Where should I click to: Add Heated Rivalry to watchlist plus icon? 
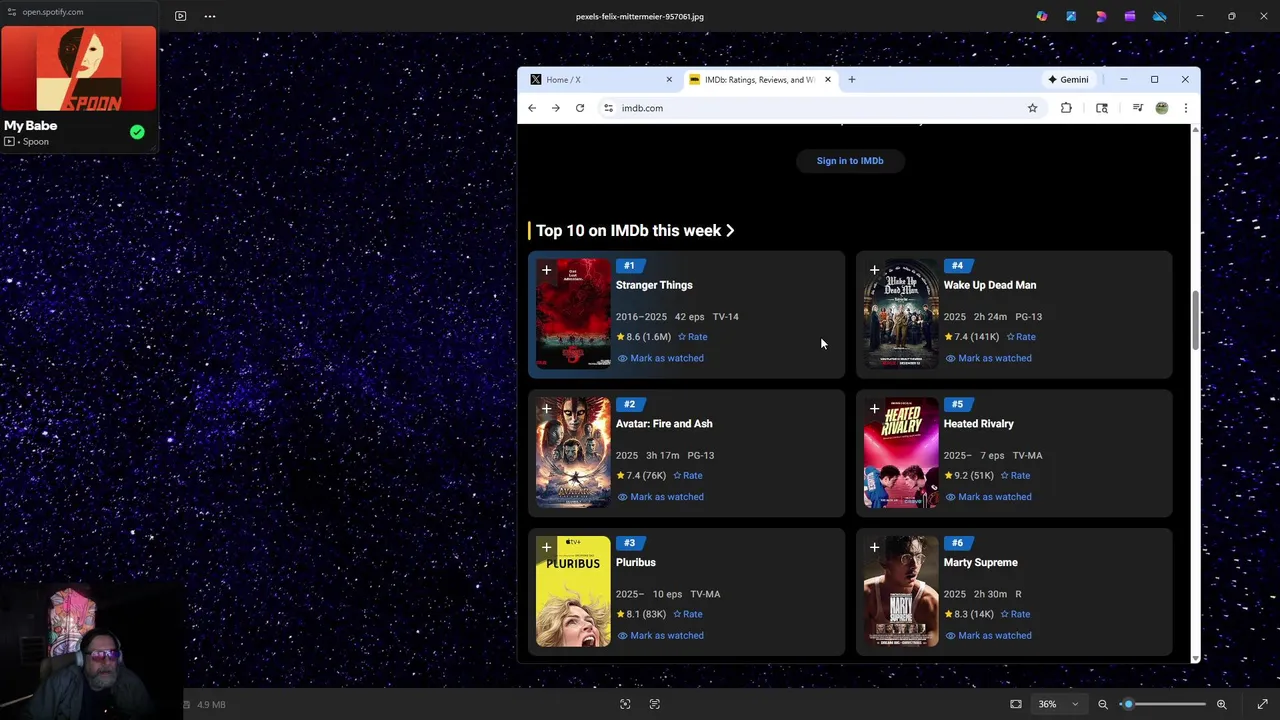tap(875, 409)
